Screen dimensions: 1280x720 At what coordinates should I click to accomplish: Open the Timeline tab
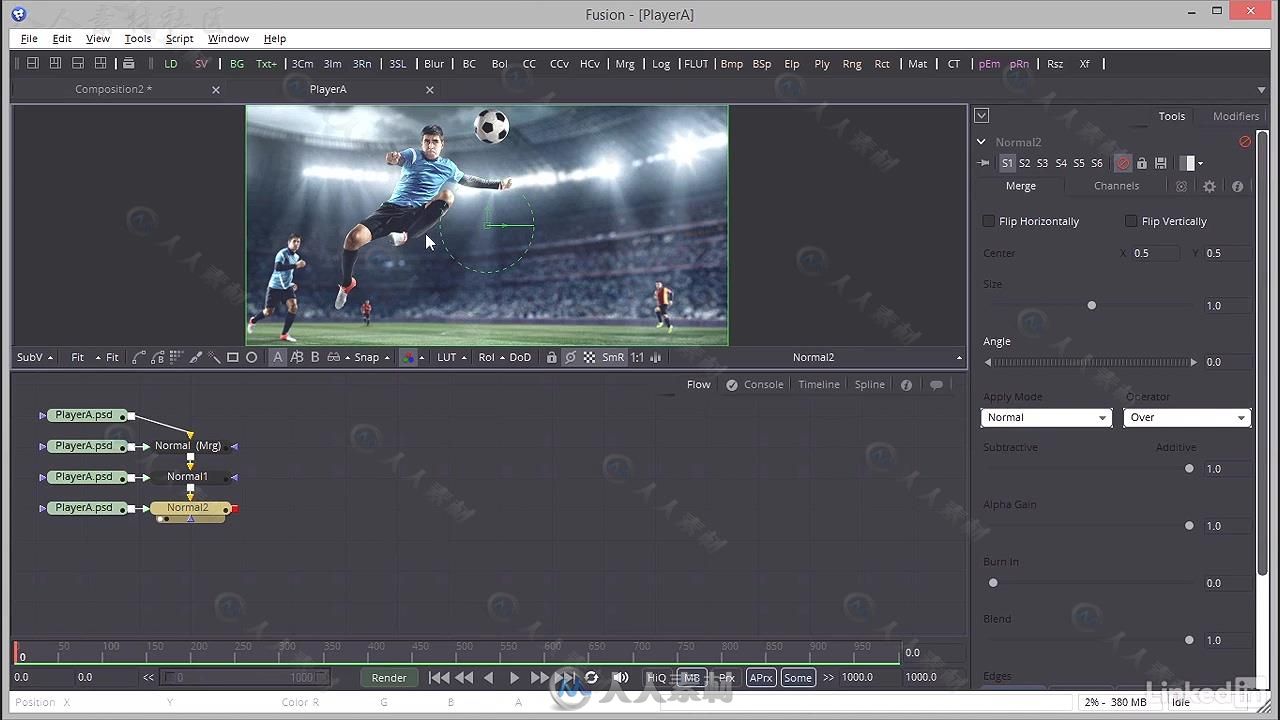tap(819, 384)
